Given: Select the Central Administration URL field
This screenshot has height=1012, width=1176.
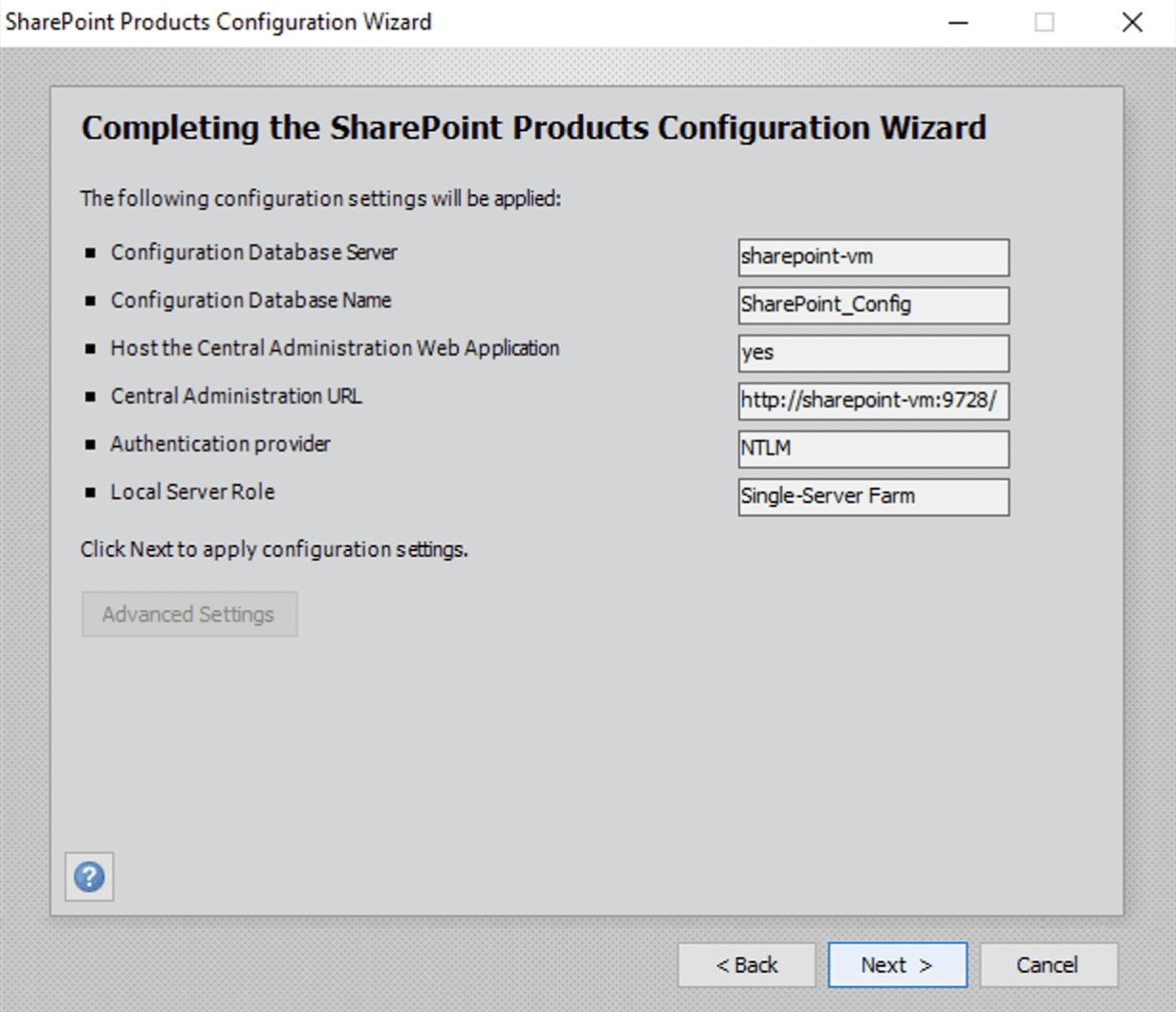Looking at the screenshot, I should (x=873, y=401).
